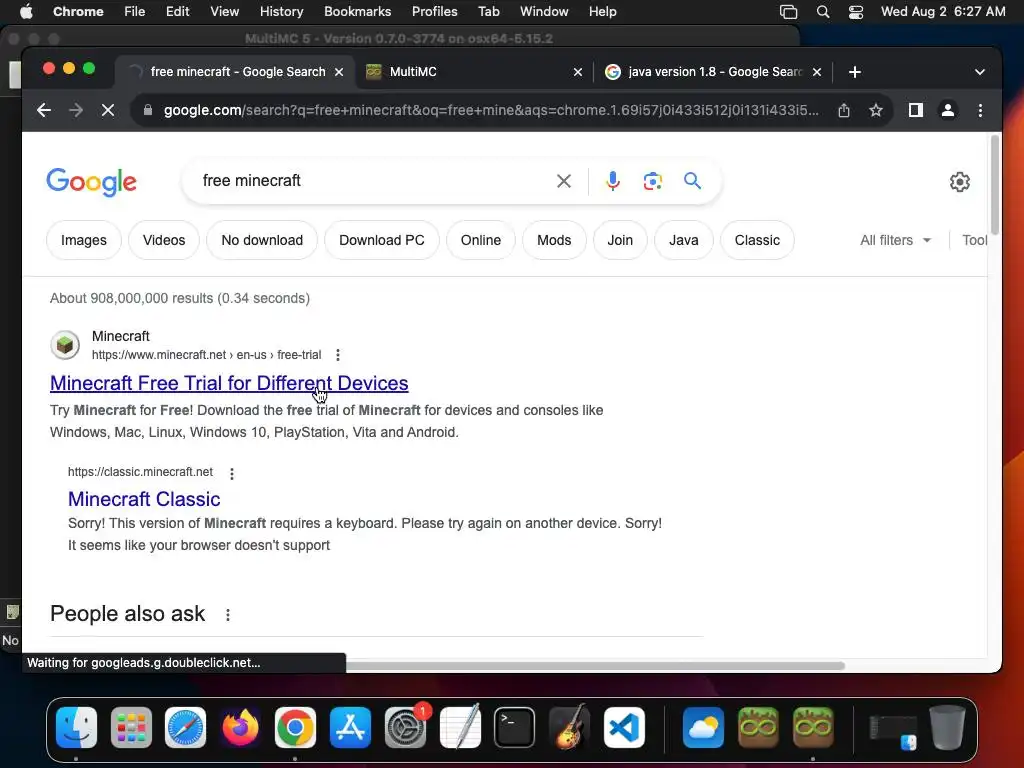The image size is (1024, 768).
Task: Open the Chrome profile icon
Action: (948, 110)
